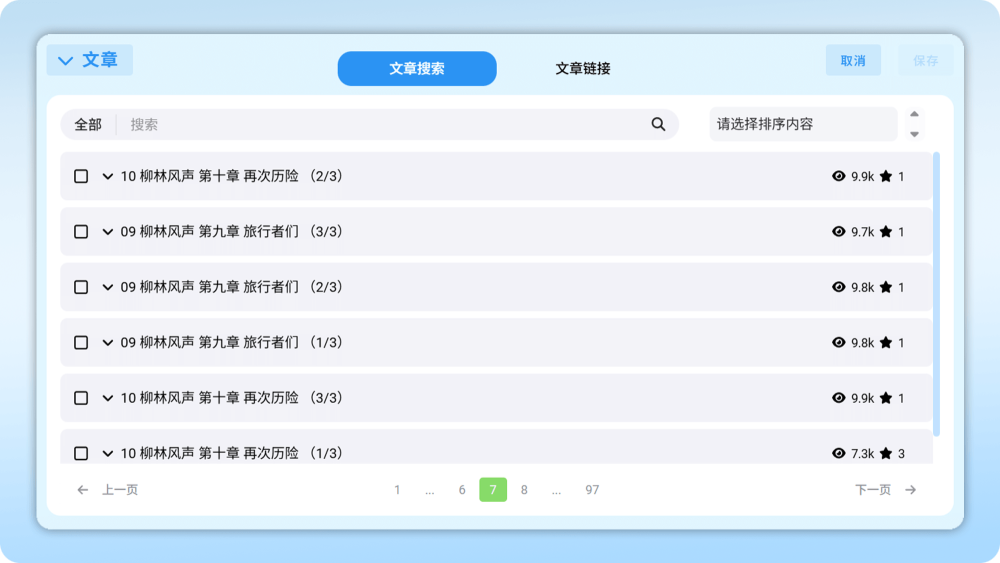Expand the 第十章 再次历险 (1/3) row
Viewport: 1000px width, 563px height.
pyautogui.click(x=108, y=454)
